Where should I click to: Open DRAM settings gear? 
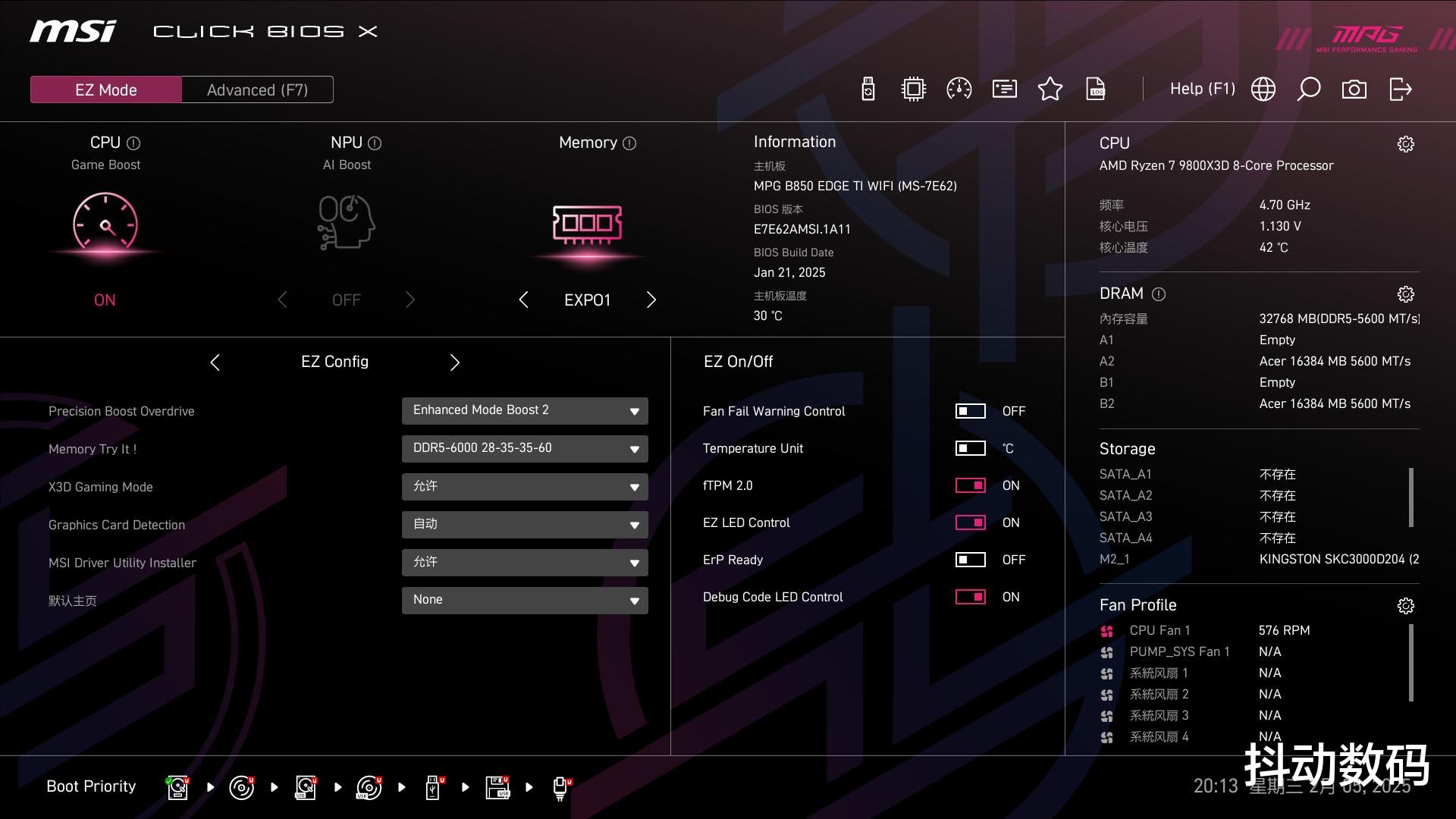click(x=1406, y=294)
